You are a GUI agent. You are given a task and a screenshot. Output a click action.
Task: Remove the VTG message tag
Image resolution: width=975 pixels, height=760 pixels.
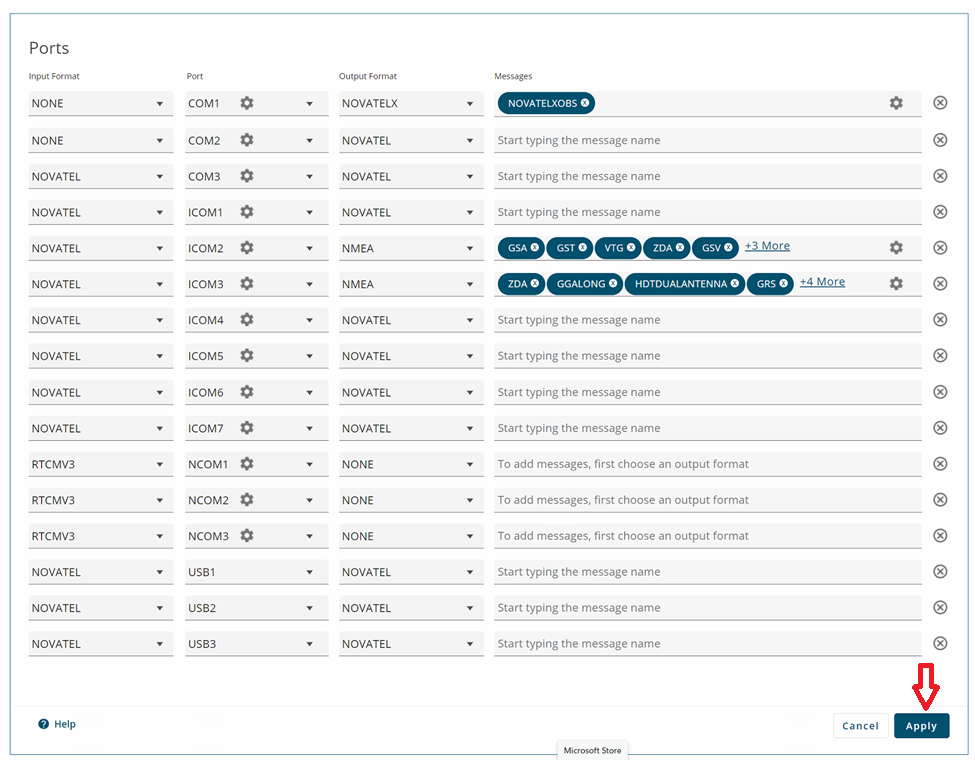point(631,248)
